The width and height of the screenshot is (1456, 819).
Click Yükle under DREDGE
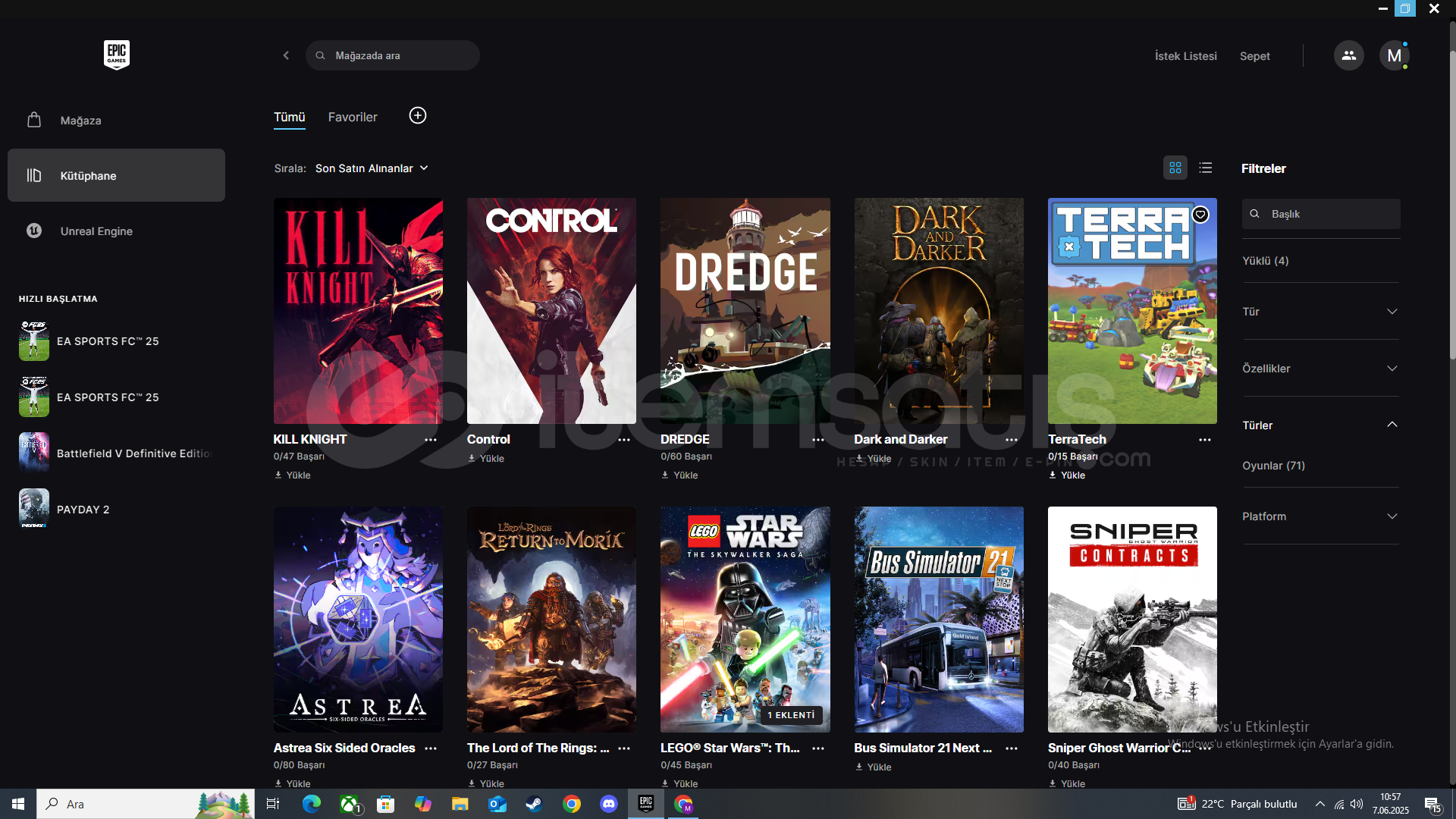click(679, 475)
